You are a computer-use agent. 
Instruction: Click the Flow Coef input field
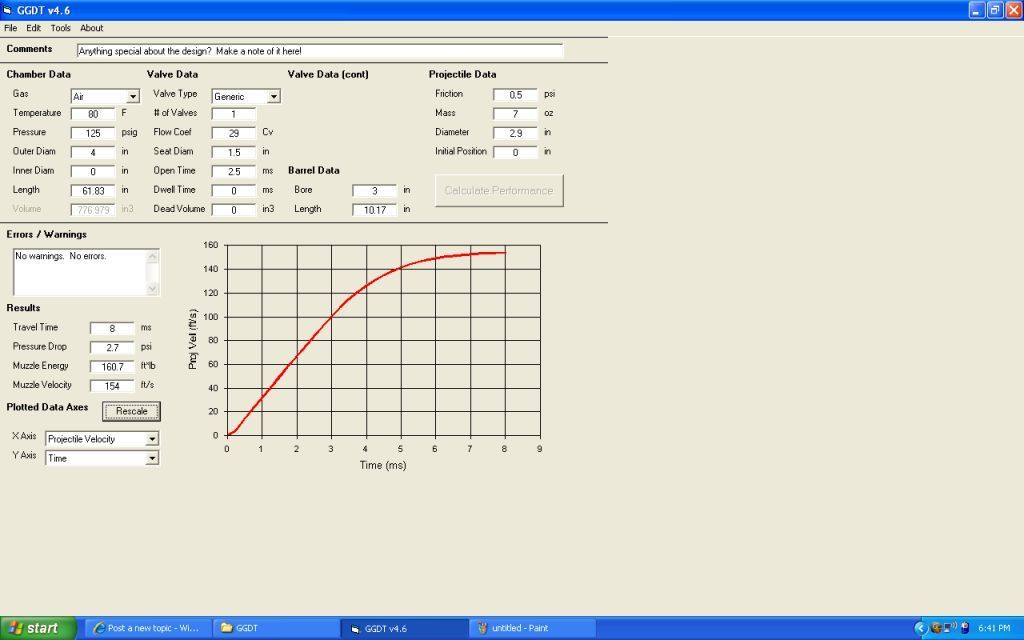tap(234, 133)
